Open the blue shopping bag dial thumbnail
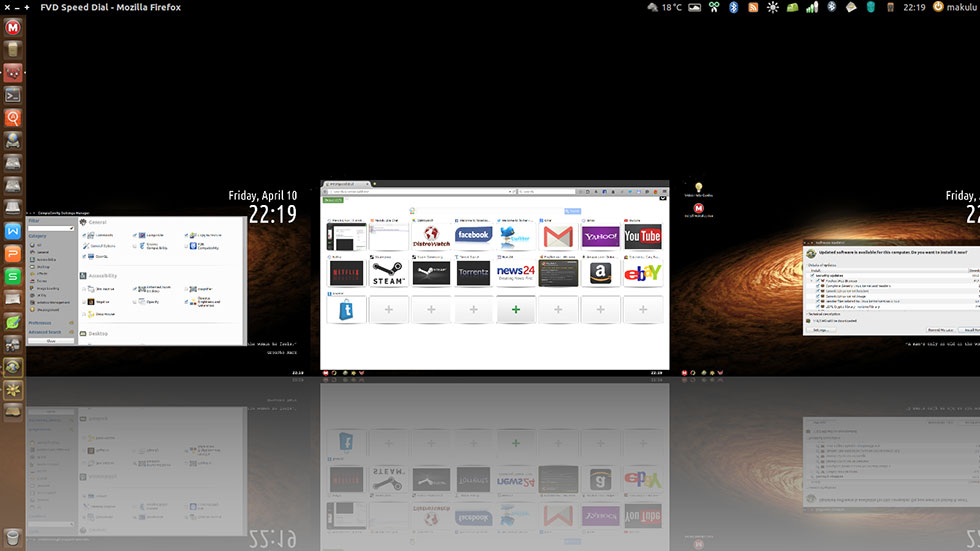 point(346,310)
